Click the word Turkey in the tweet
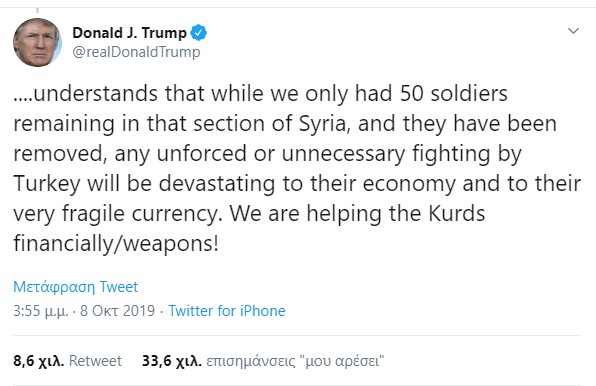This screenshot has width=596, height=386. point(47,184)
